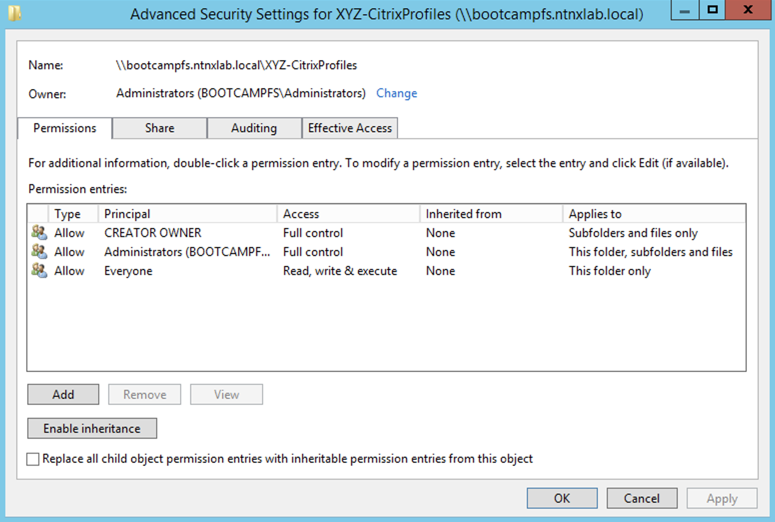Click the Everyone entry user group icon

click(39, 270)
